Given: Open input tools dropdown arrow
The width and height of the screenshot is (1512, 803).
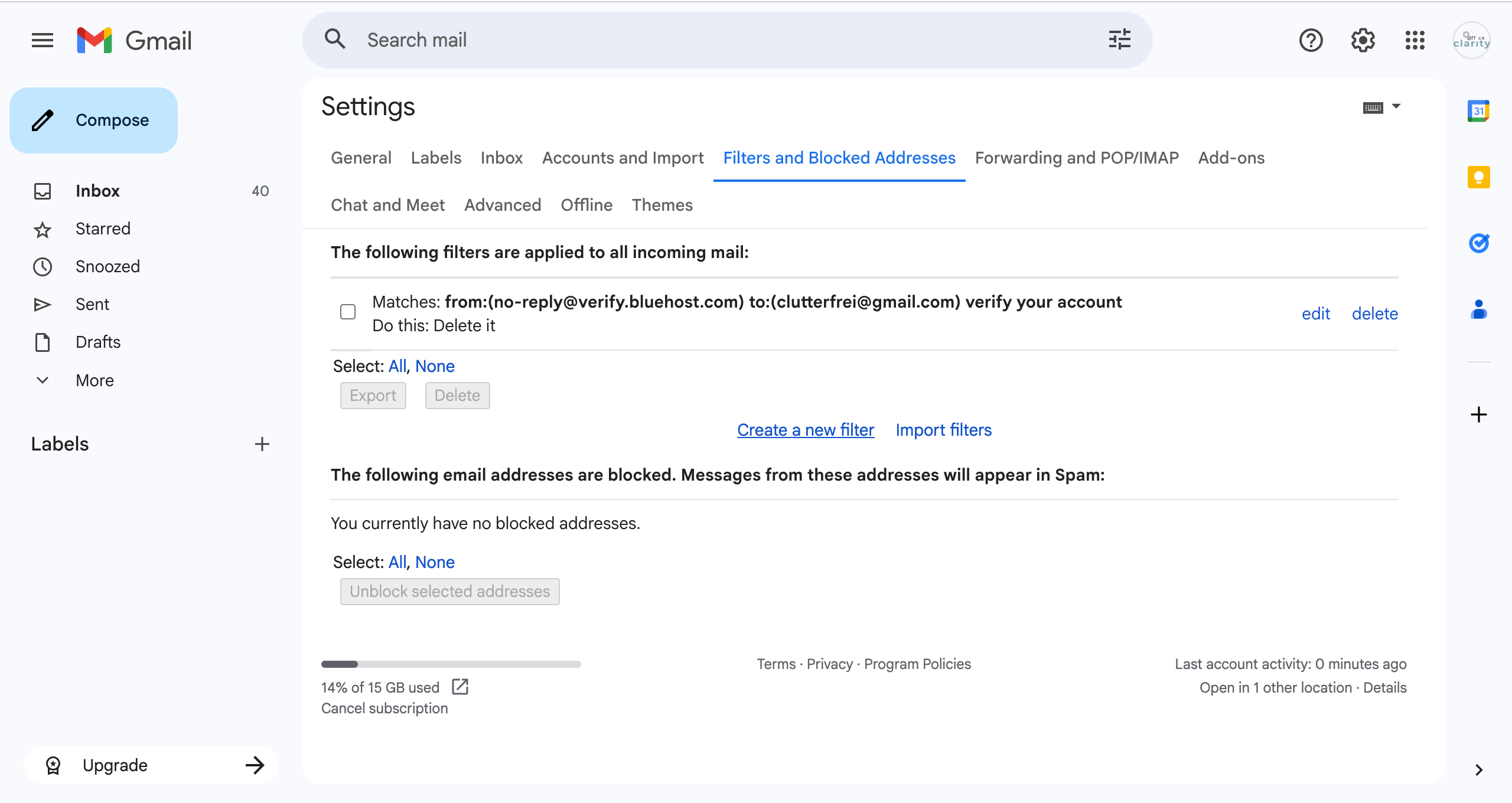Looking at the screenshot, I should coord(1396,106).
